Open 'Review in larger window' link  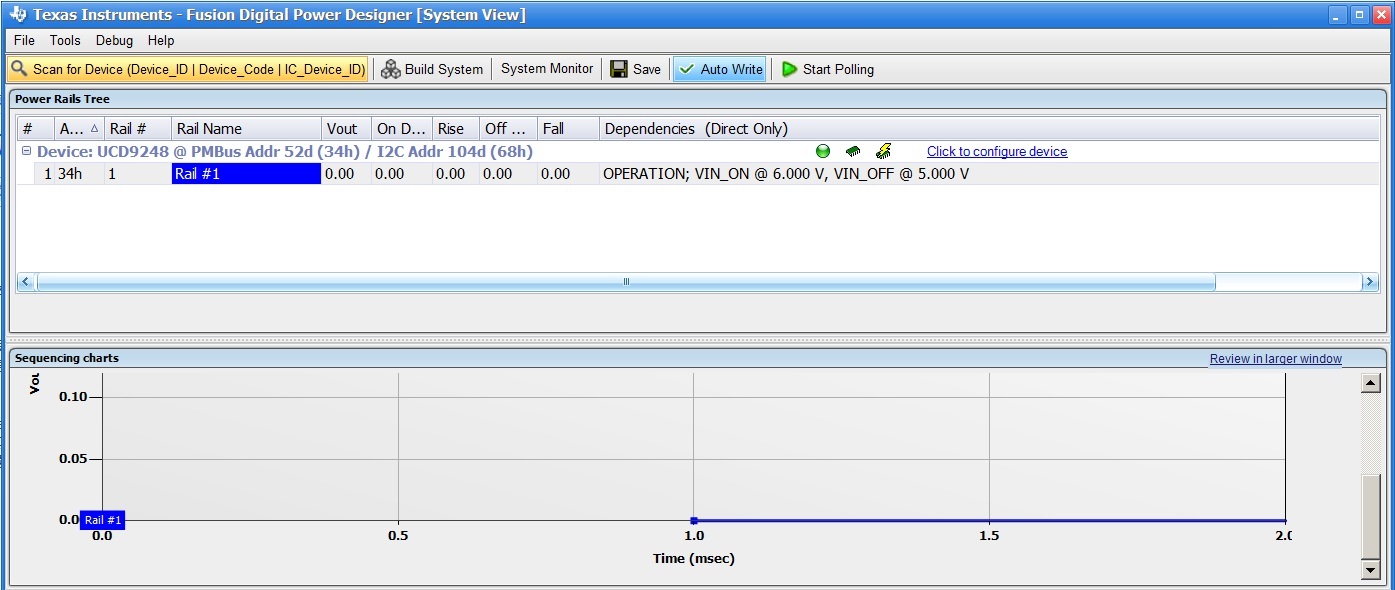tap(1276, 358)
